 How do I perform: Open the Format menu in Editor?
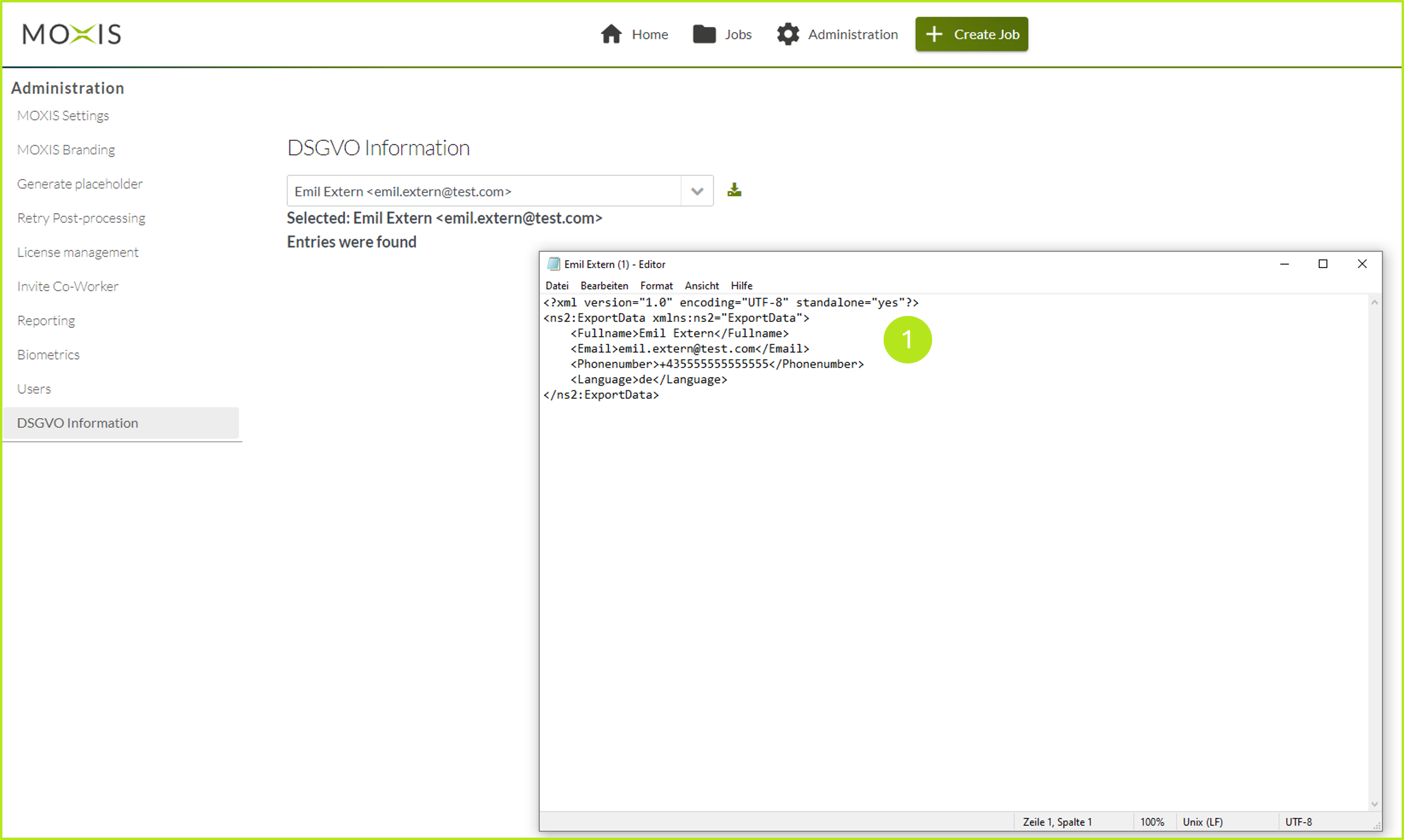point(656,286)
